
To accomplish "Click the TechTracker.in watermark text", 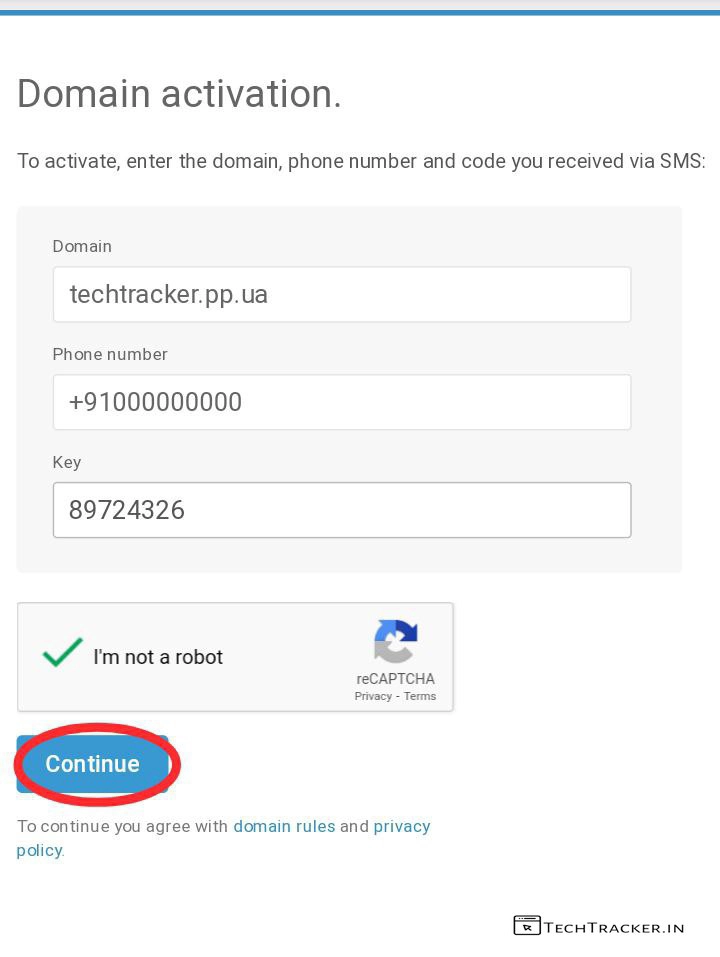I will pyautogui.click(x=614, y=927).
